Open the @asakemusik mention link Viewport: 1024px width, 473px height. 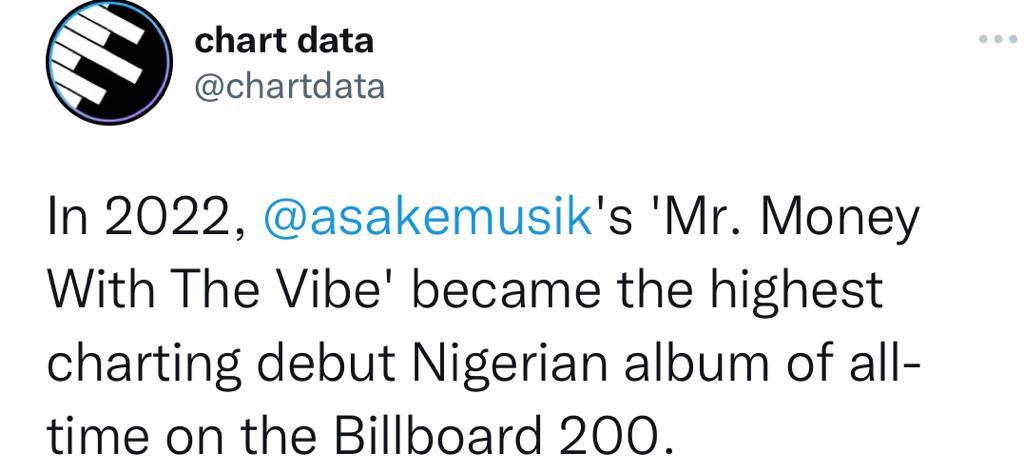point(427,220)
